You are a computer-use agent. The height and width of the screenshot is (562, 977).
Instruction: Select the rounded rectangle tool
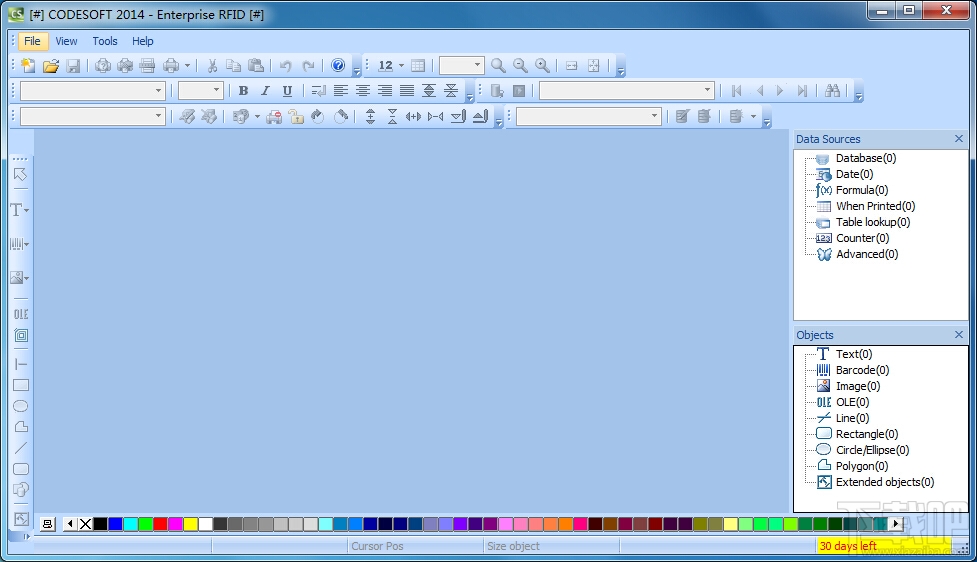[21, 469]
